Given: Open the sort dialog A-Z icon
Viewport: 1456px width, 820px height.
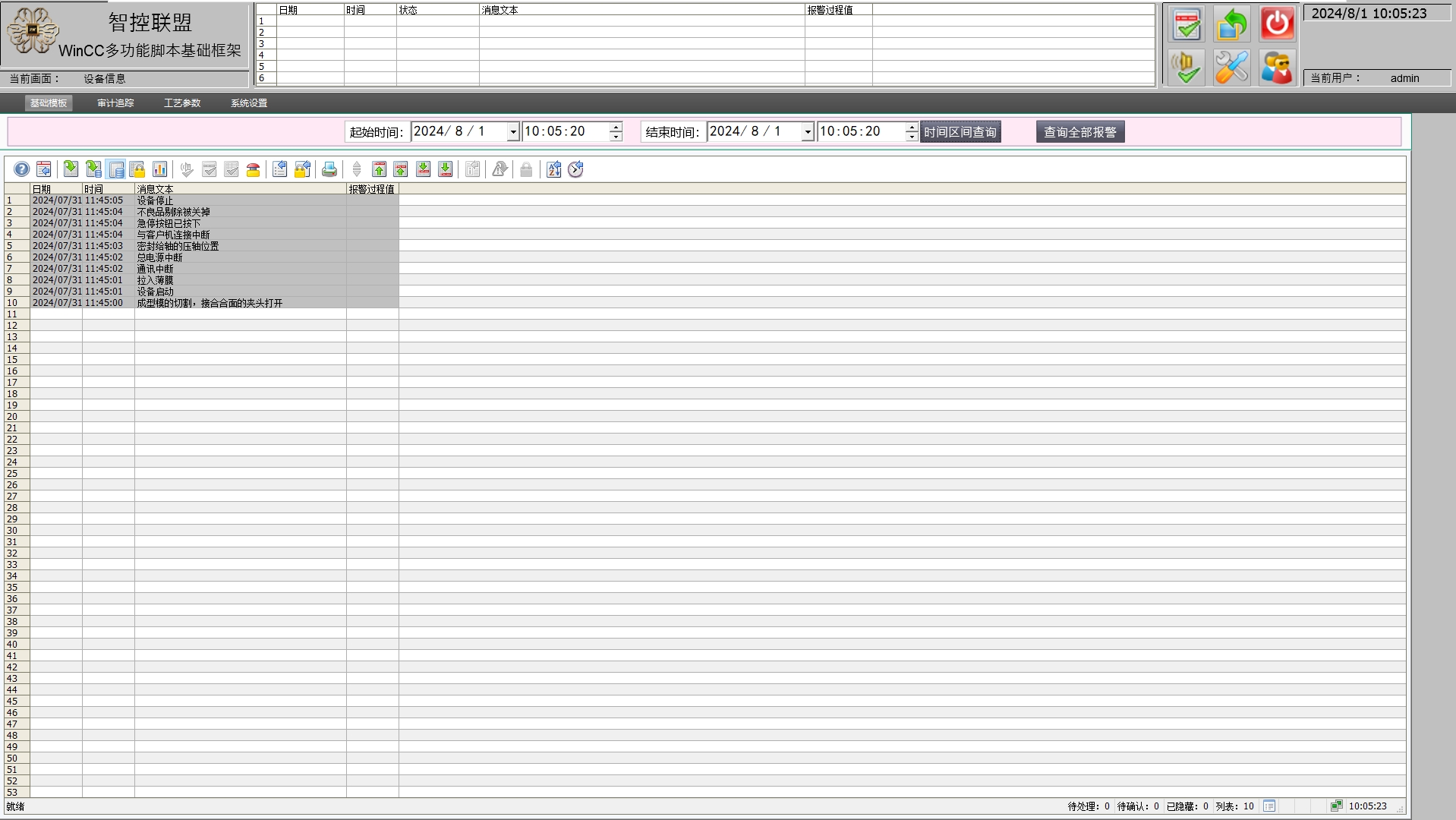Looking at the screenshot, I should coord(553,169).
